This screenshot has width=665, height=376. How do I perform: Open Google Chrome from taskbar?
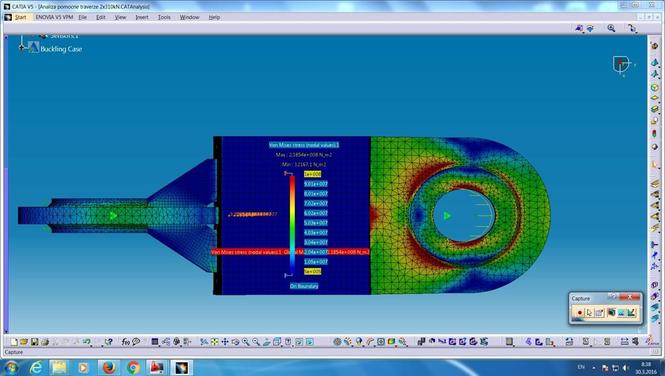133,368
